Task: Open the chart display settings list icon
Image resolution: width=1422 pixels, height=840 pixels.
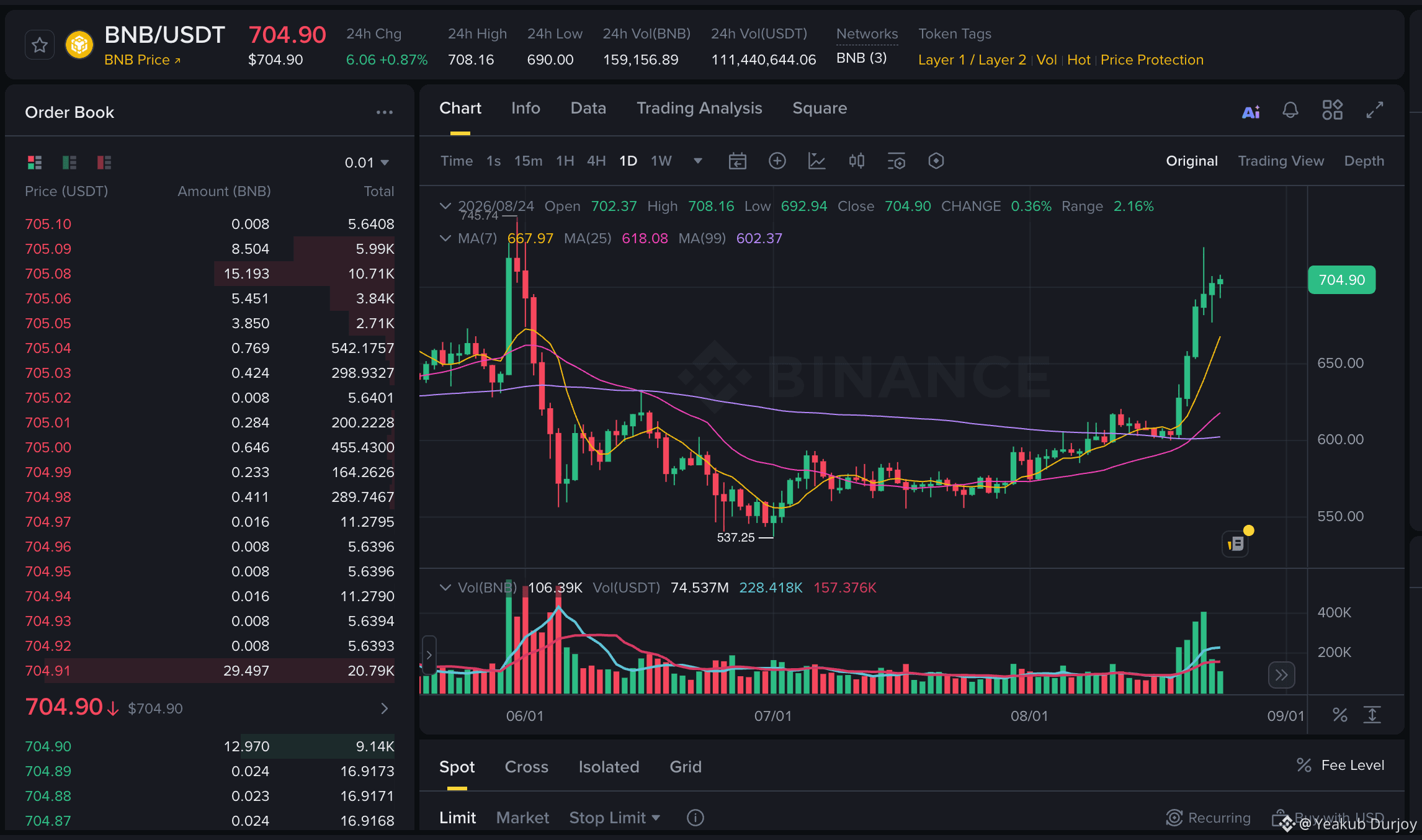Action: coord(896,161)
